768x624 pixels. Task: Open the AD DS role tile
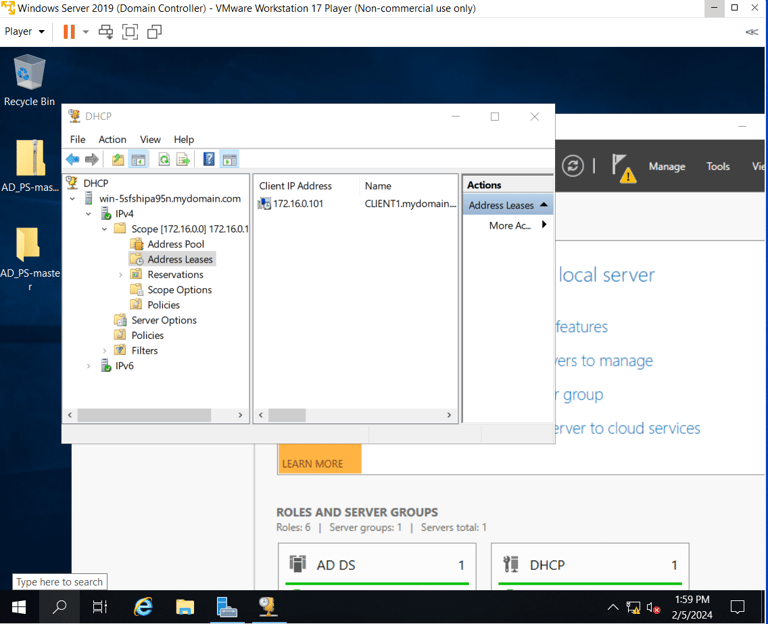pyautogui.click(x=377, y=565)
